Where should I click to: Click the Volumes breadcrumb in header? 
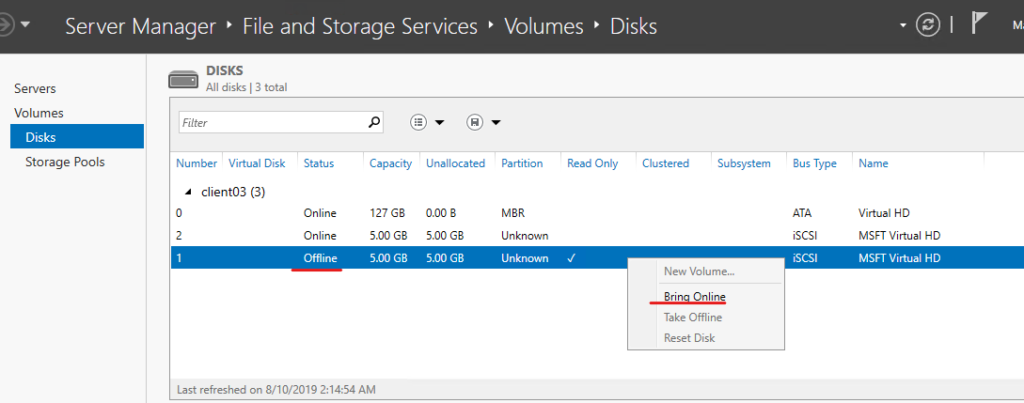[x=544, y=26]
